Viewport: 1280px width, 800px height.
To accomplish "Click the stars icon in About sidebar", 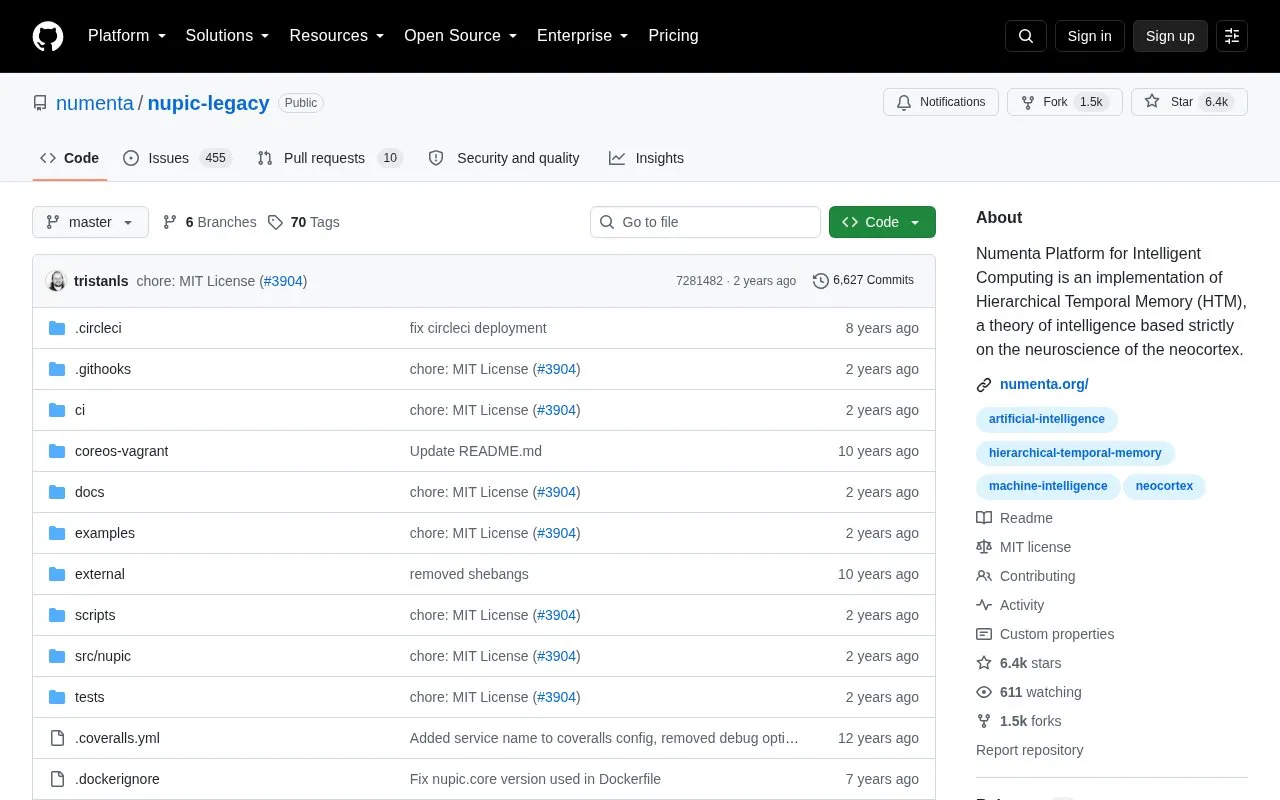I will point(984,663).
